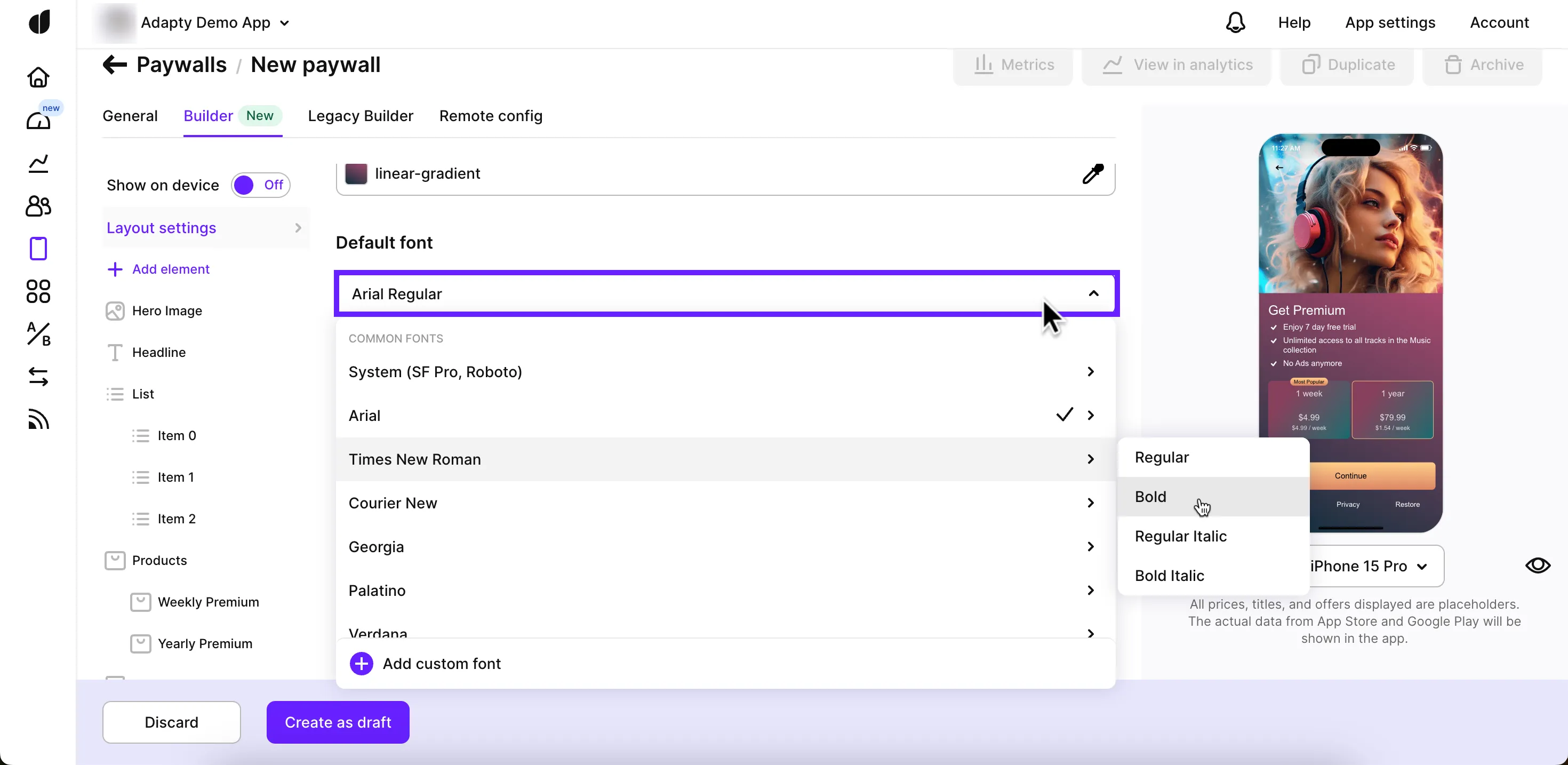The image size is (1568, 765).
Task: Select Bold font style option
Action: point(1150,497)
